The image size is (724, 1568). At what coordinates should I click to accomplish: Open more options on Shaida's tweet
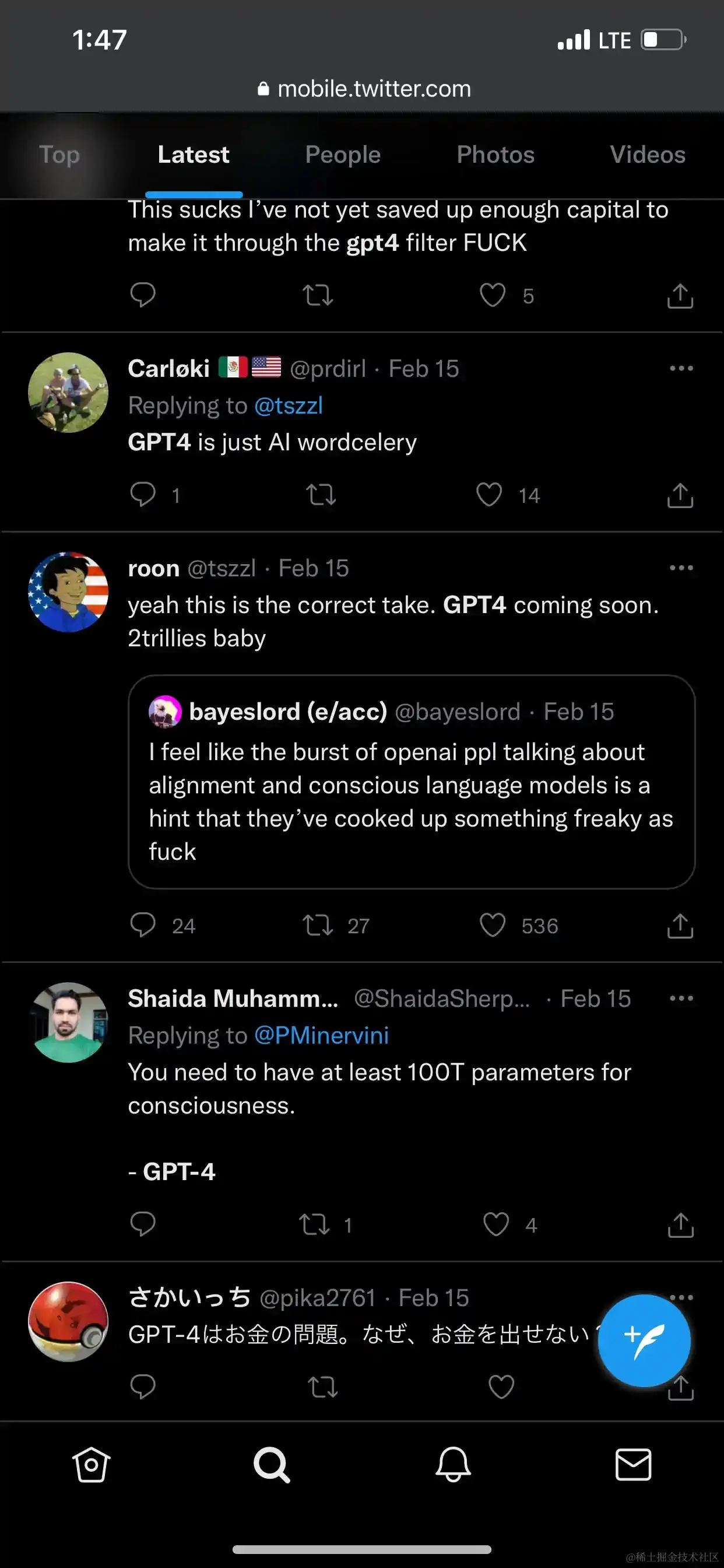(x=681, y=998)
